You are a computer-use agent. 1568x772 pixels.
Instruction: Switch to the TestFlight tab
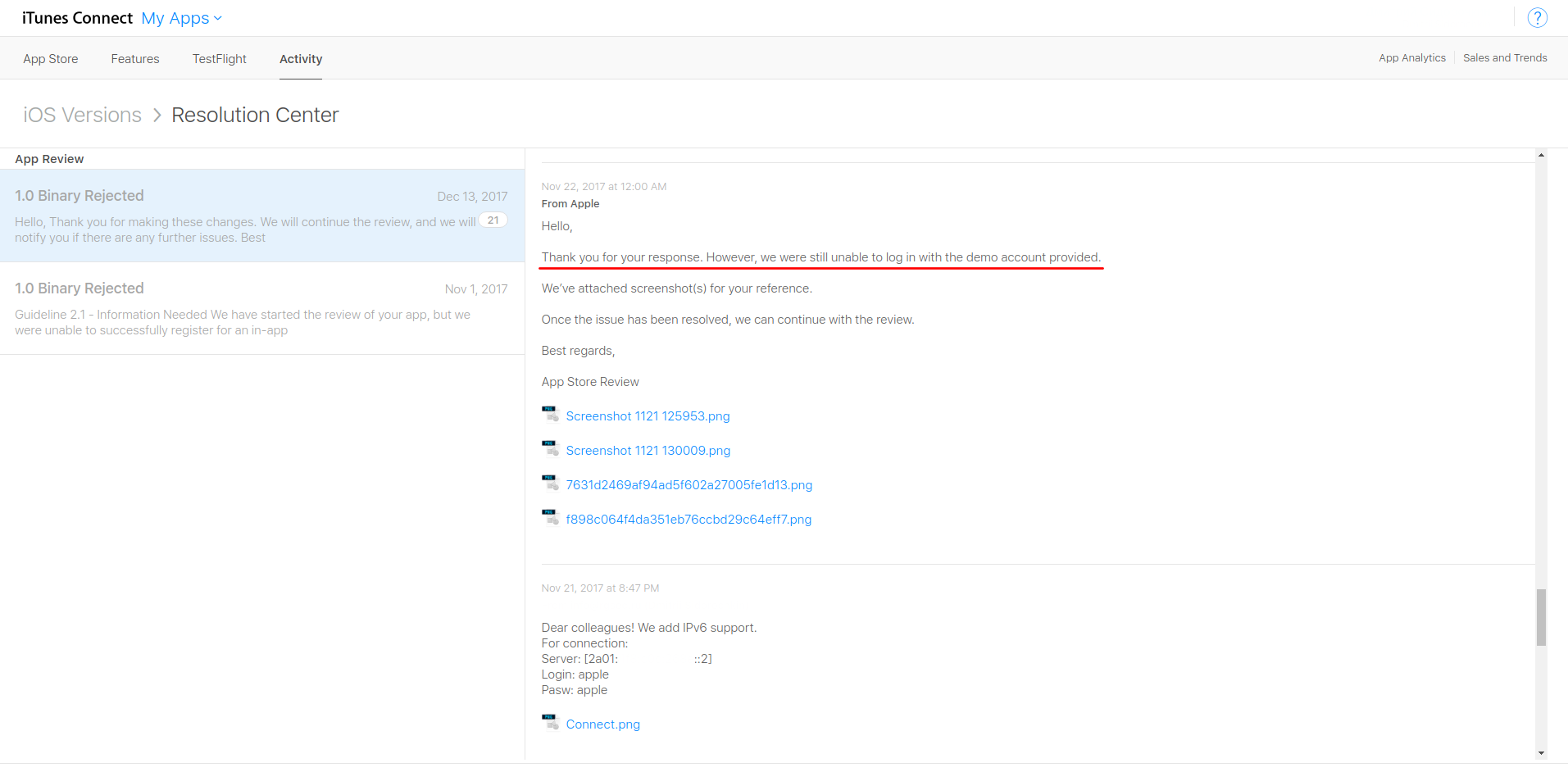coord(220,59)
